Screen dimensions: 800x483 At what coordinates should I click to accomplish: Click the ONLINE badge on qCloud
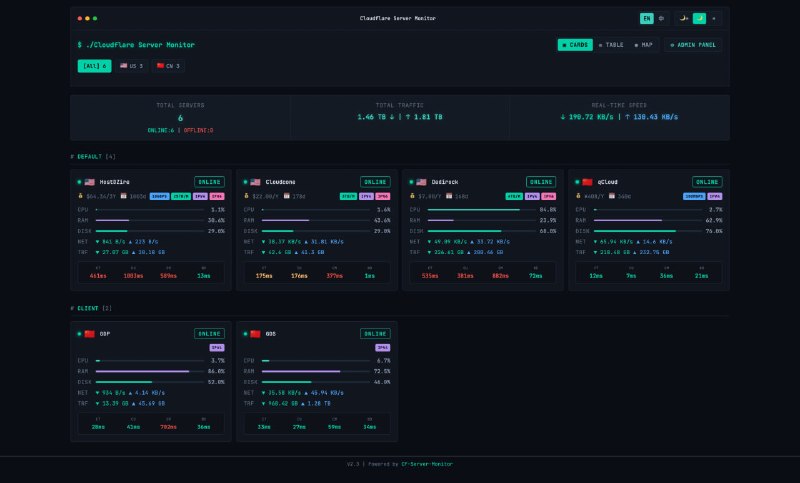(707, 182)
